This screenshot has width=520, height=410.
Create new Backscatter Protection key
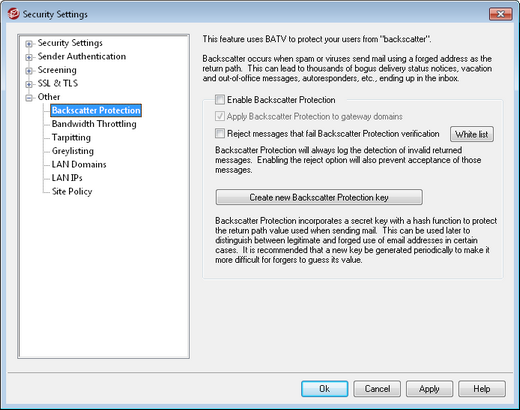coord(319,197)
